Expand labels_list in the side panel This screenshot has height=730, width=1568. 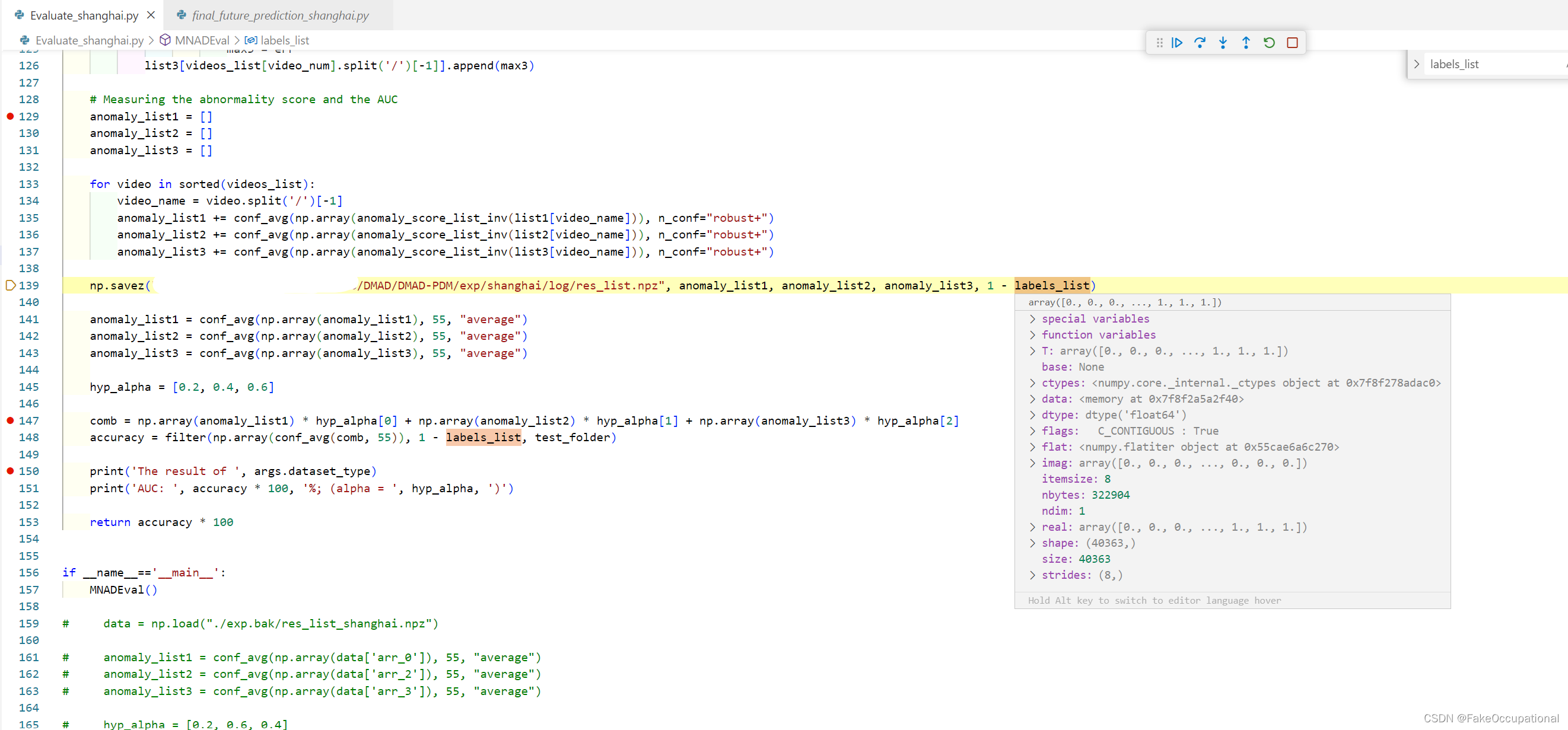click(x=1417, y=65)
